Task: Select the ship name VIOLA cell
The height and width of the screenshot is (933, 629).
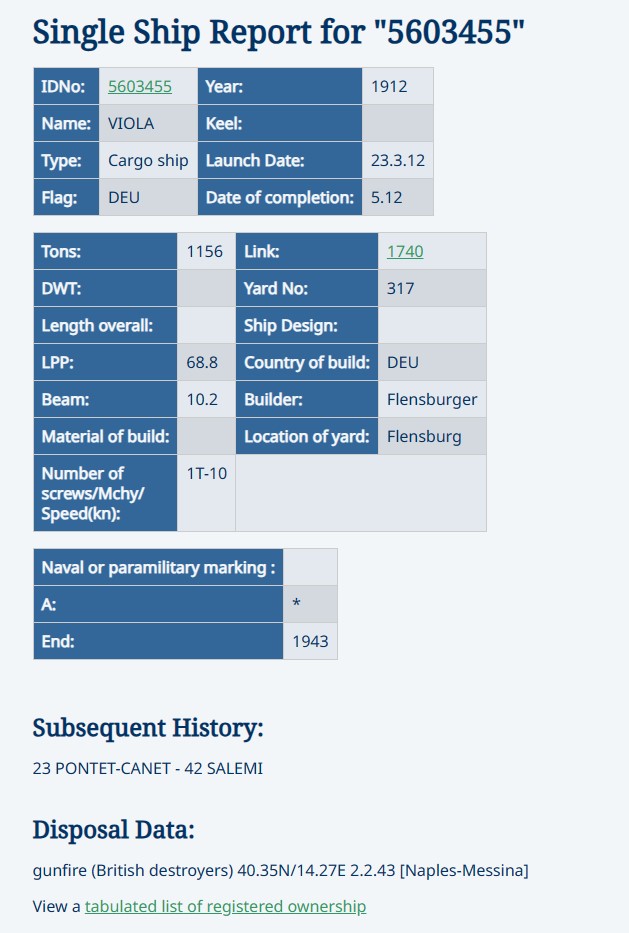Action: pyautogui.click(x=131, y=124)
